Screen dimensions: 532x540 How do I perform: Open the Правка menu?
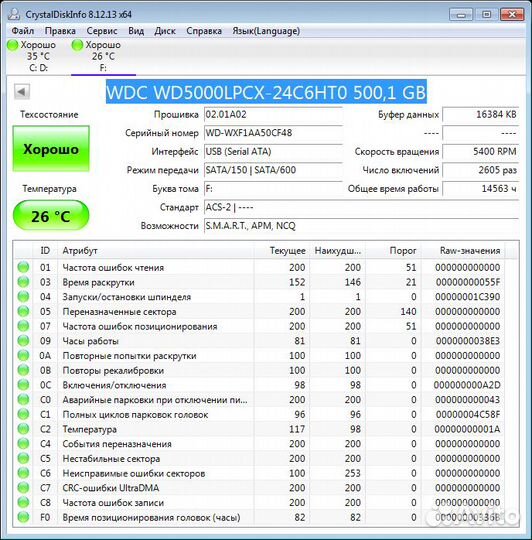click(x=60, y=31)
